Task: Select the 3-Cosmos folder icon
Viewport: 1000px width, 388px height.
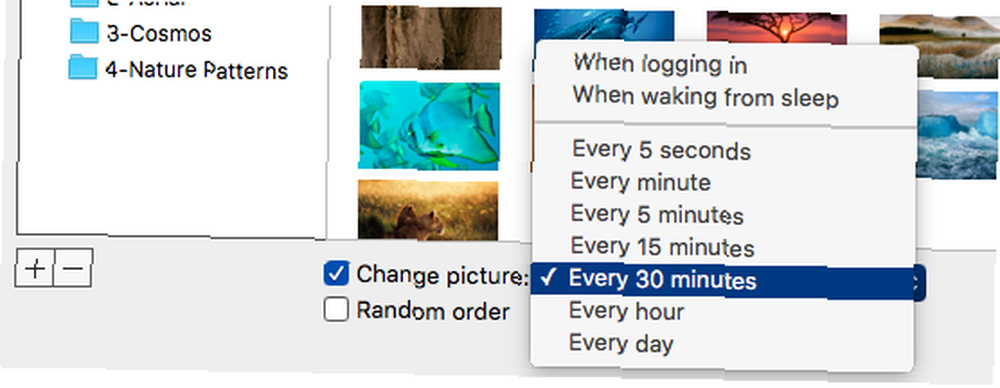Action: 84,33
